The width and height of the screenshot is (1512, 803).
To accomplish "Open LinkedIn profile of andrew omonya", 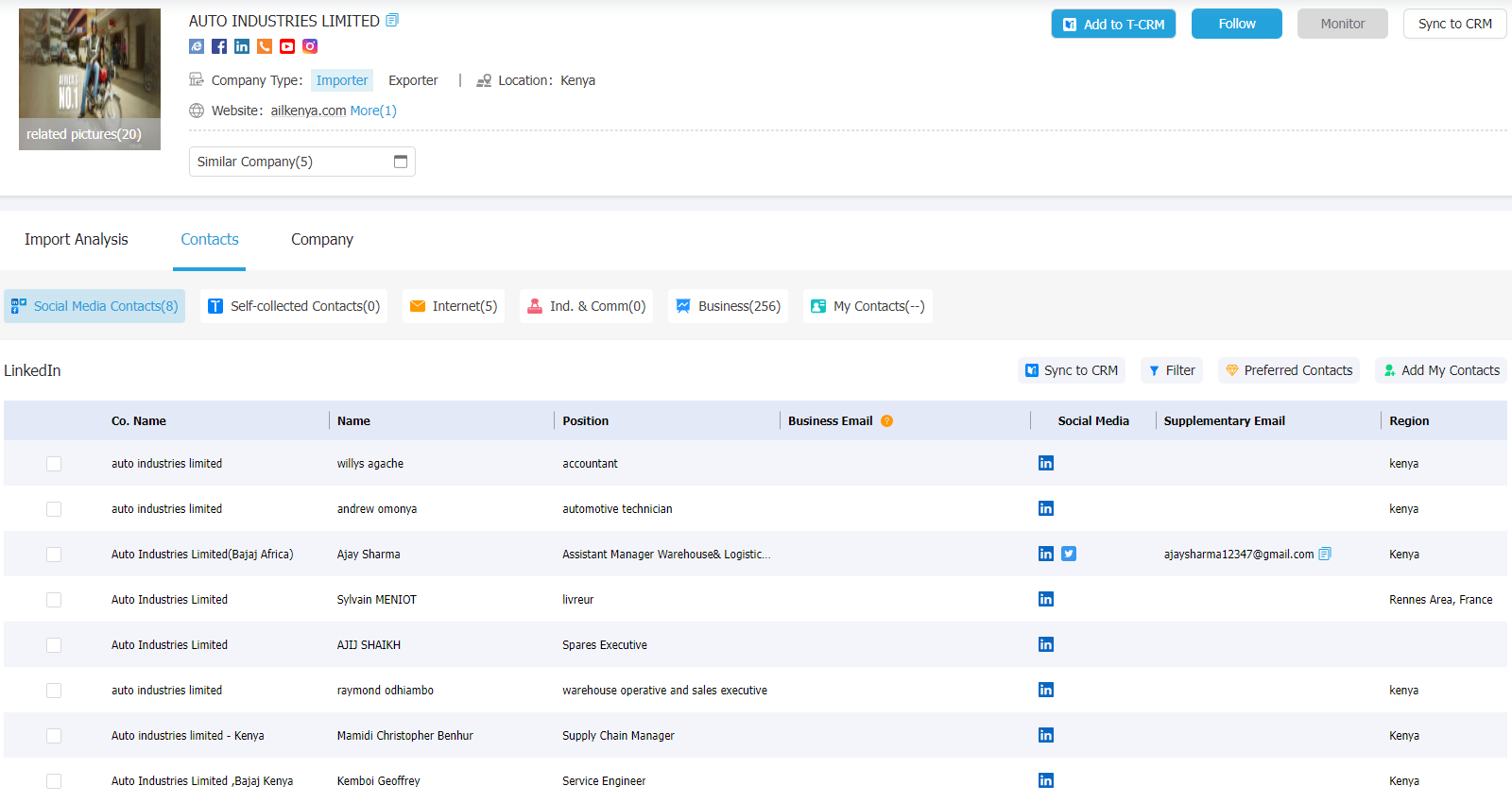I will [x=1046, y=508].
